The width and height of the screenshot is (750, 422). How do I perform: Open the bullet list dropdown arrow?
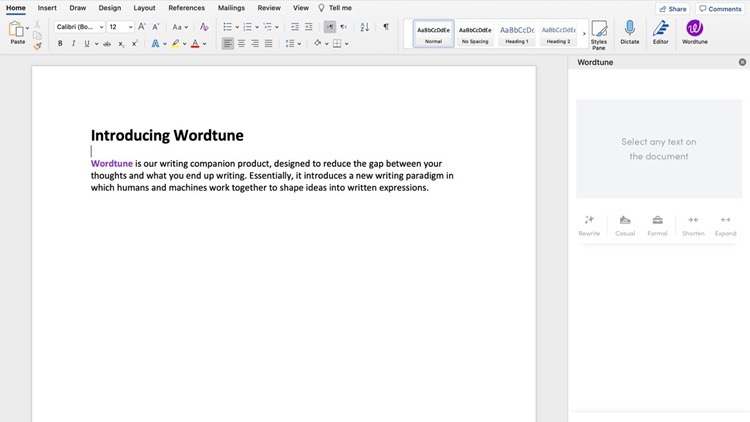237,27
